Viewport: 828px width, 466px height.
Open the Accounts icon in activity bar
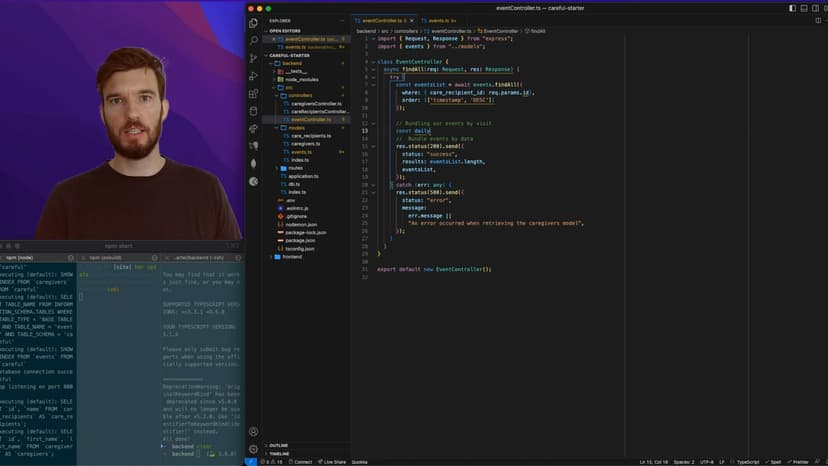[254, 431]
